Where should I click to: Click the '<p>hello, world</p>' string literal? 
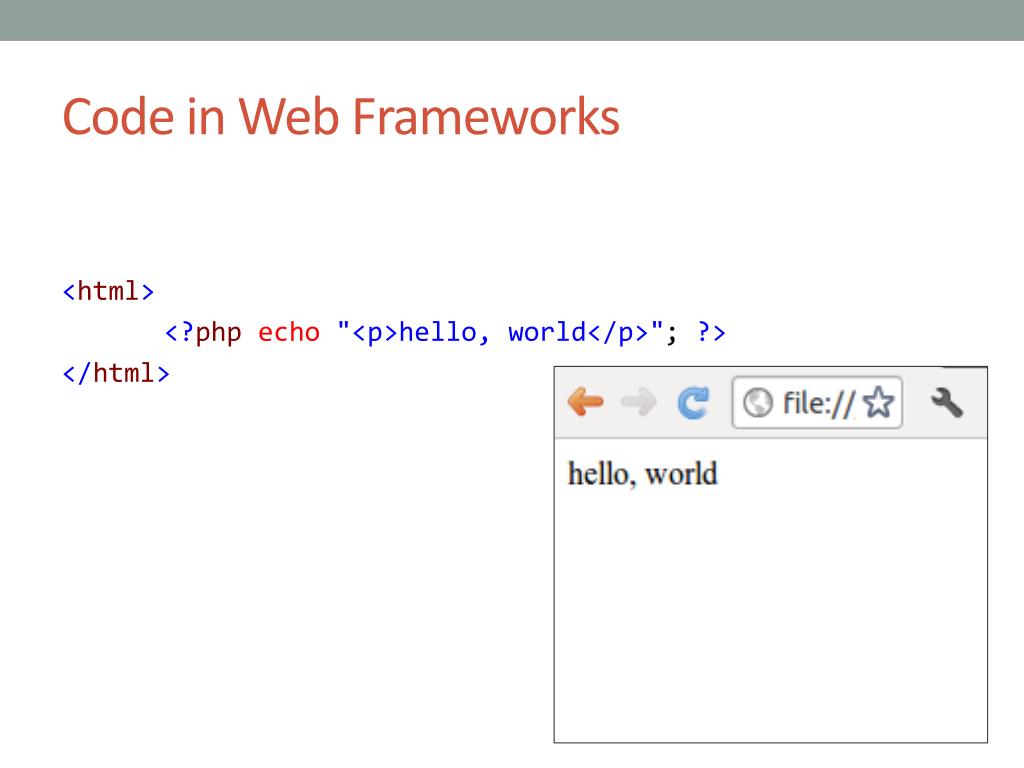pyautogui.click(x=501, y=332)
